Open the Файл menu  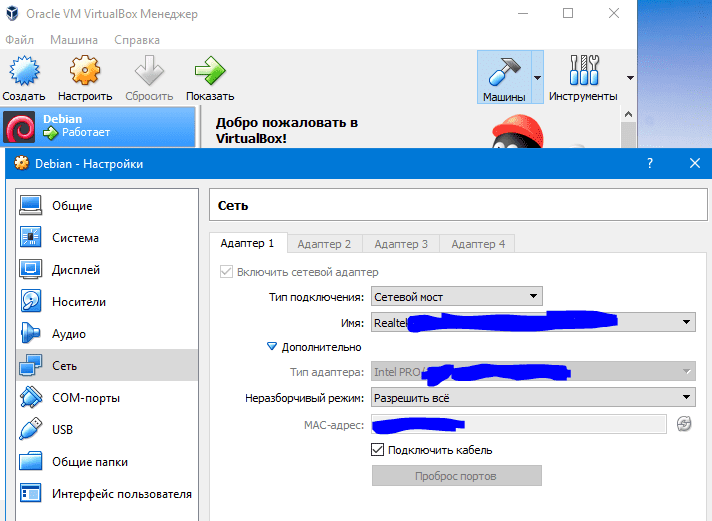[x=19, y=40]
